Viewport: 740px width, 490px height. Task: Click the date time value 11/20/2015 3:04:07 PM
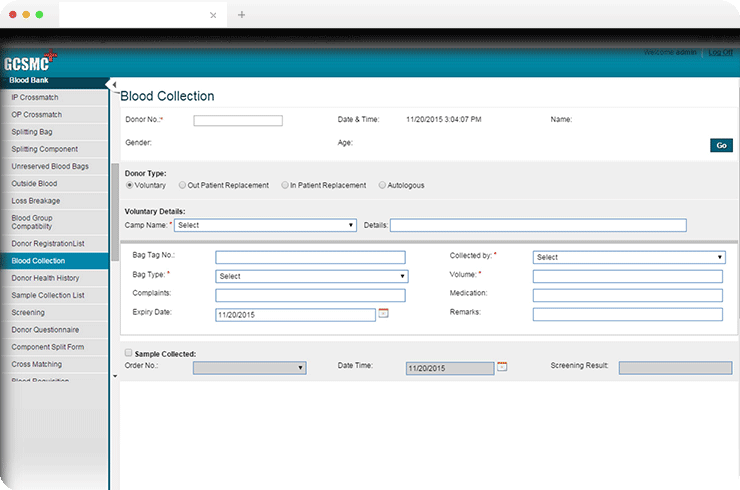tap(444, 119)
